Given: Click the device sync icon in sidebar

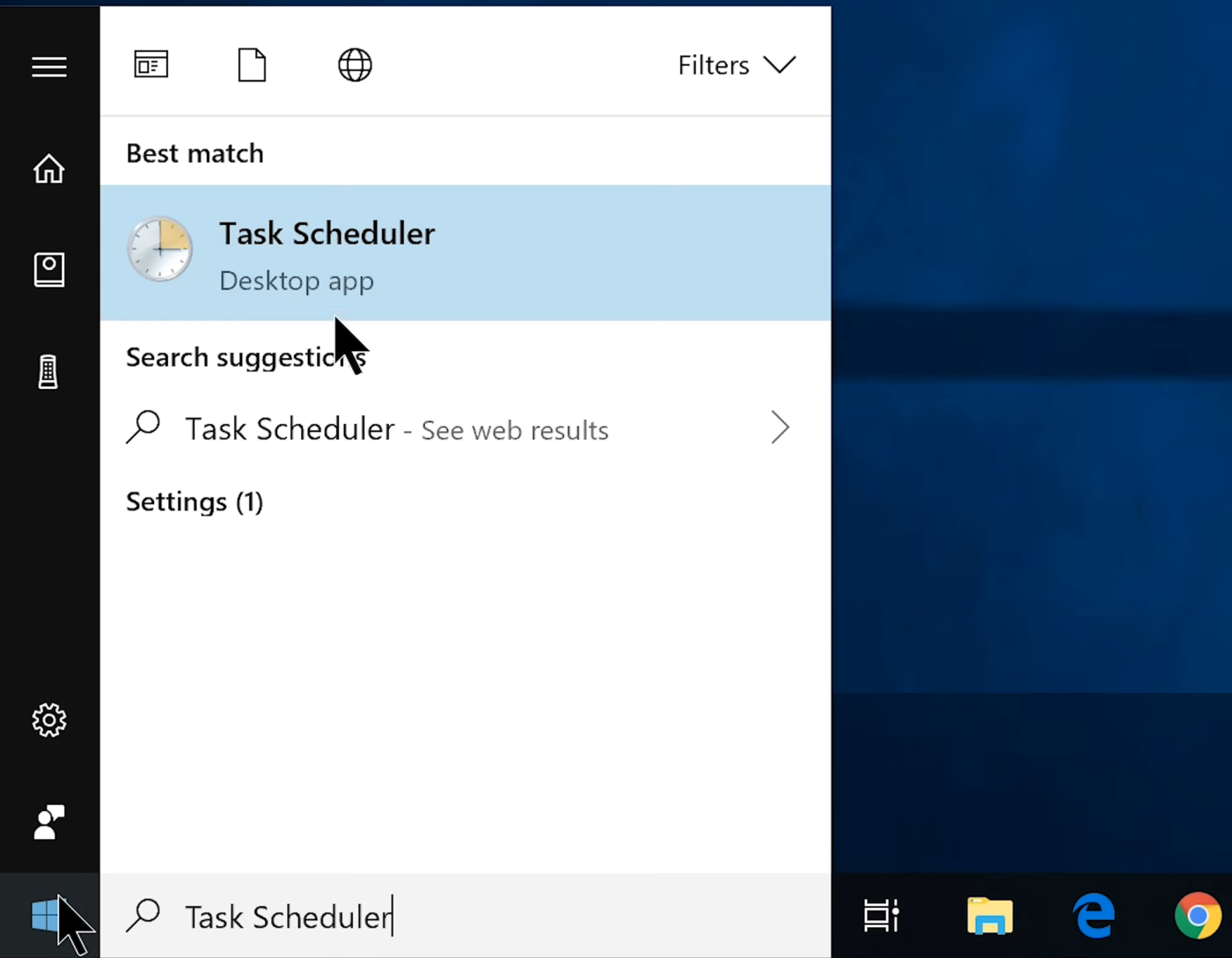Looking at the screenshot, I should 48,370.
